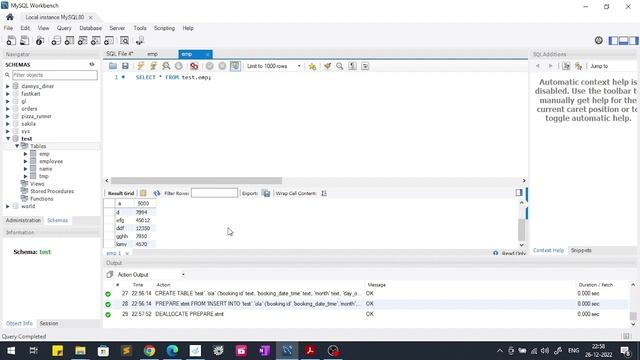Toggle wrap cell content in result grid
640x360 pixels.
tap(324, 193)
